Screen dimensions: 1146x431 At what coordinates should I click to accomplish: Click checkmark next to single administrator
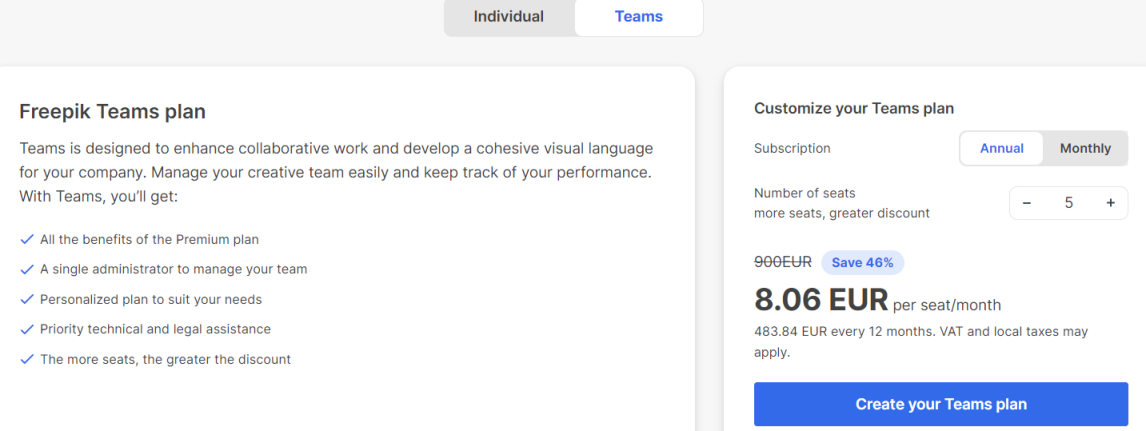click(27, 270)
